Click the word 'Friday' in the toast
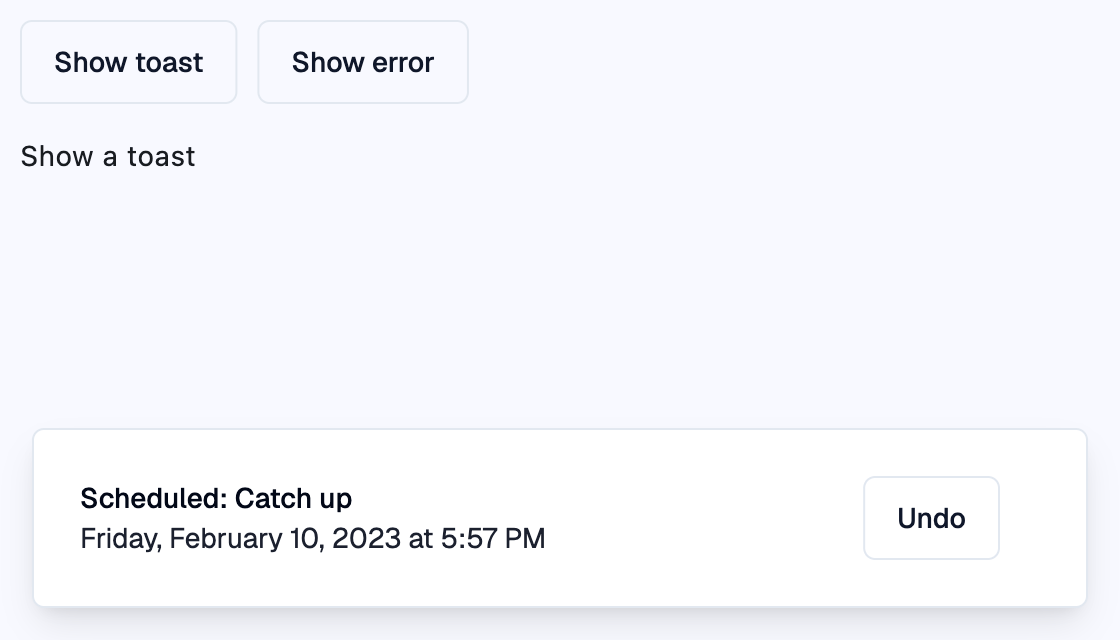Viewport: 1120px width, 640px height. [119, 539]
